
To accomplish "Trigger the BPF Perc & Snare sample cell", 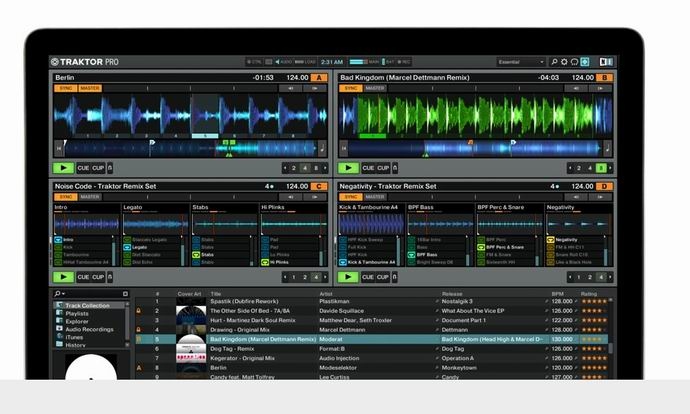I will pyautogui.click(x=481, y=247).
